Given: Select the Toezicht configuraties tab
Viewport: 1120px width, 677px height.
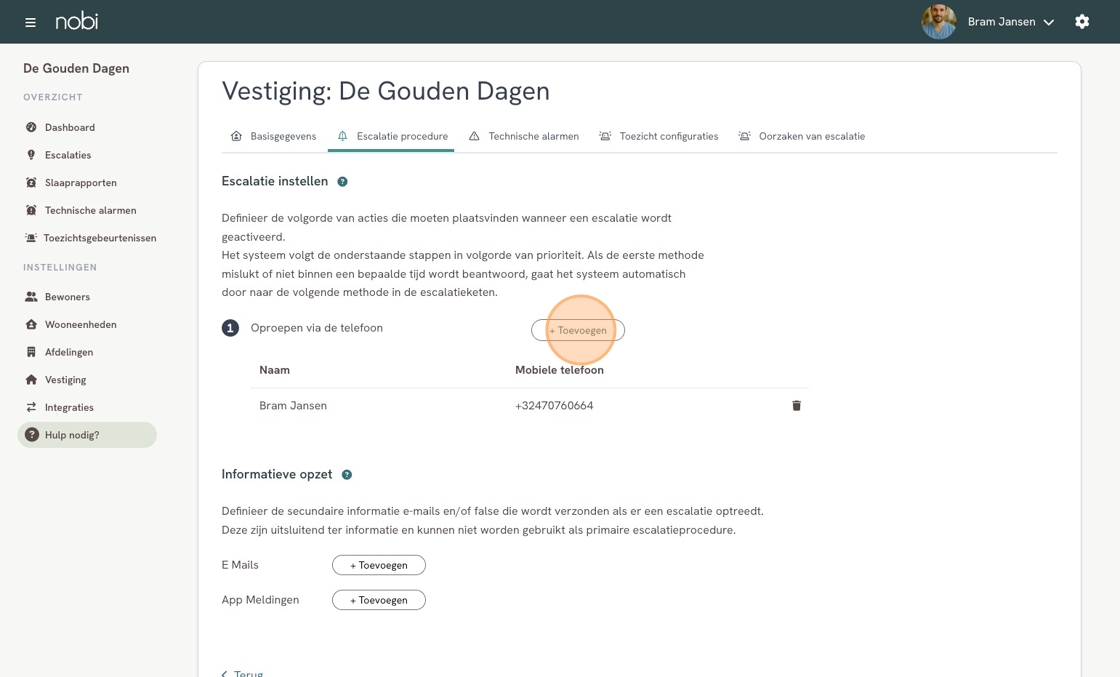Looking at the screenshot, I should [658, 136].
